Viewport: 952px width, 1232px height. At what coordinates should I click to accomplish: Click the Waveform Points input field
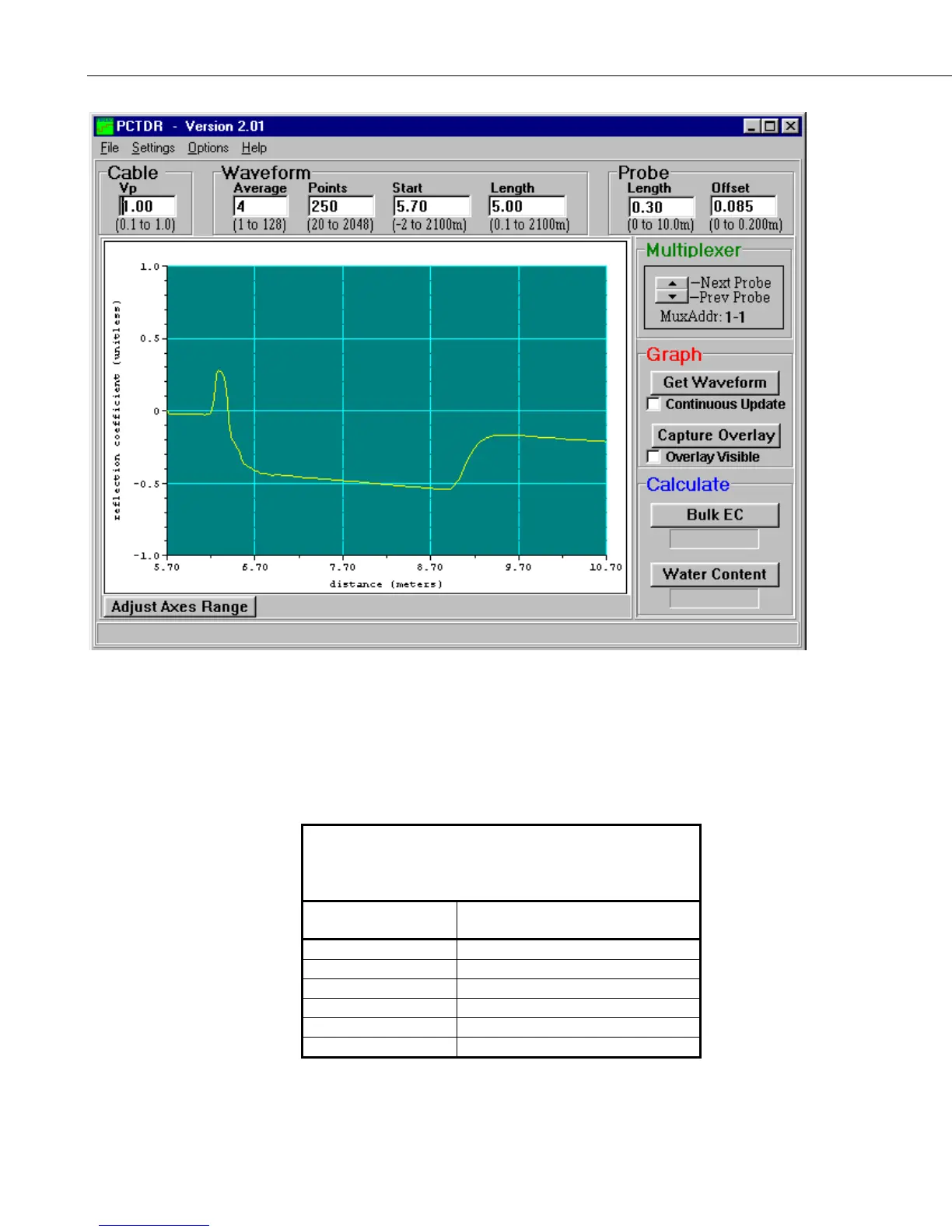341,206
